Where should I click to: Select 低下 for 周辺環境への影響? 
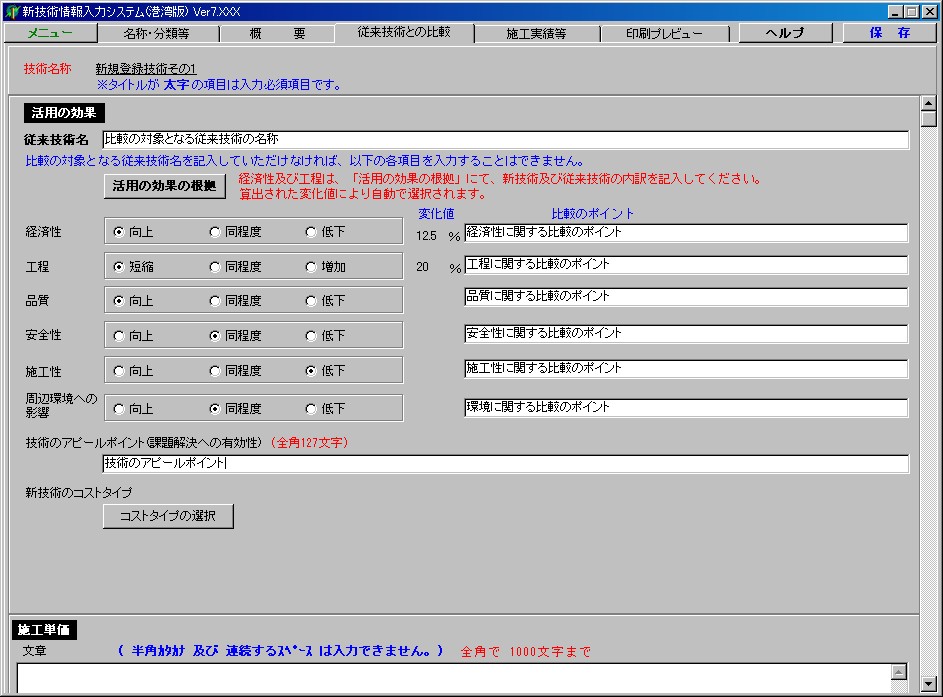pyautogui.click(x=311, y=409)
